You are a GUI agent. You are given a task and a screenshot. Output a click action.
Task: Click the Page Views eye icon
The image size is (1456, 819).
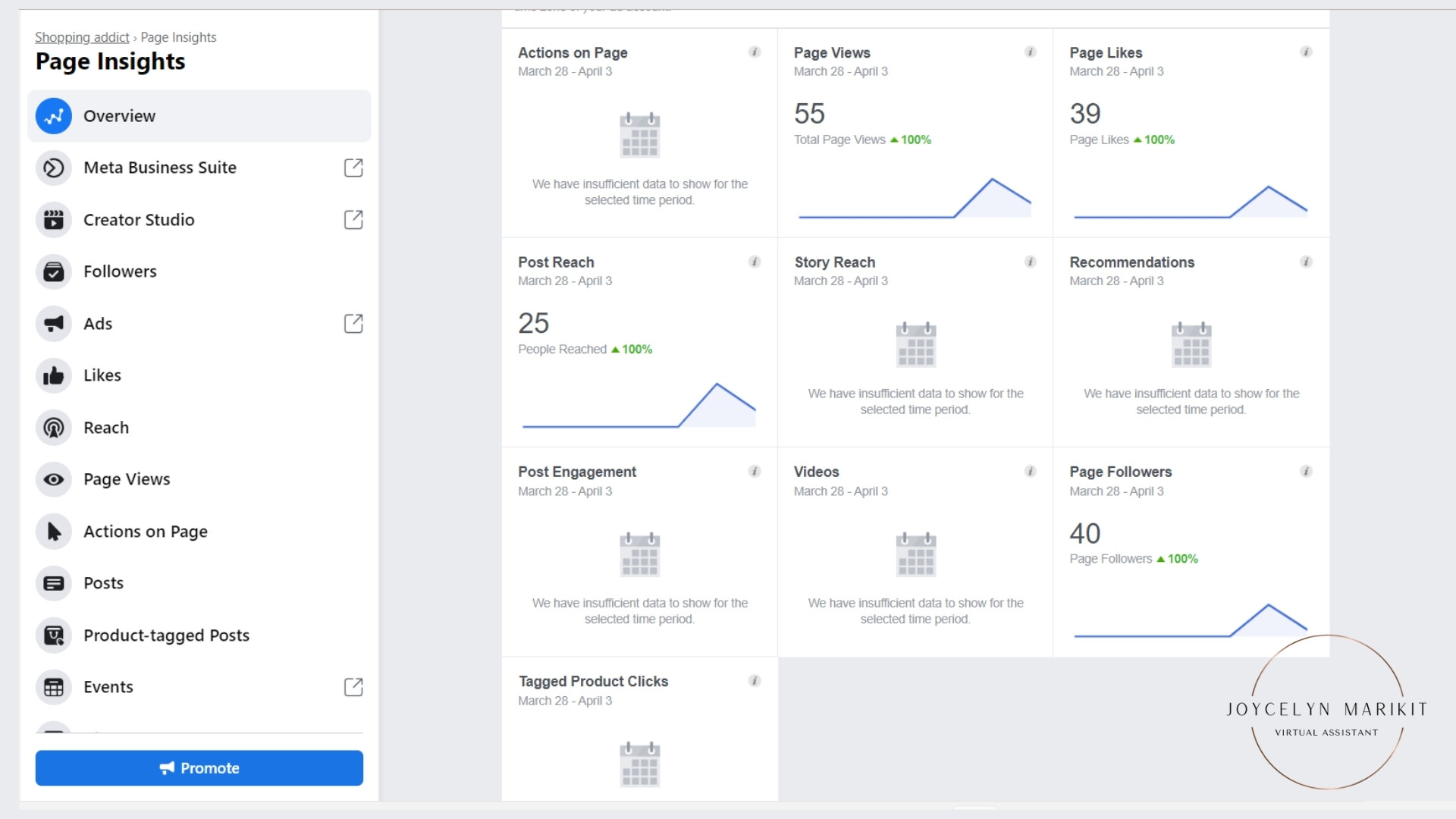(53, 479)
